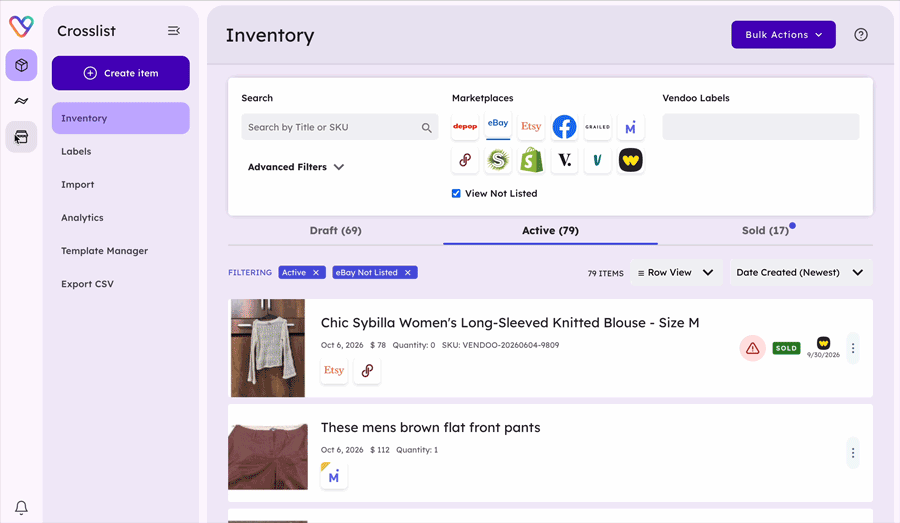Open the brown pants thumbnail
900x523 pixels.
(x=267, y=456)
